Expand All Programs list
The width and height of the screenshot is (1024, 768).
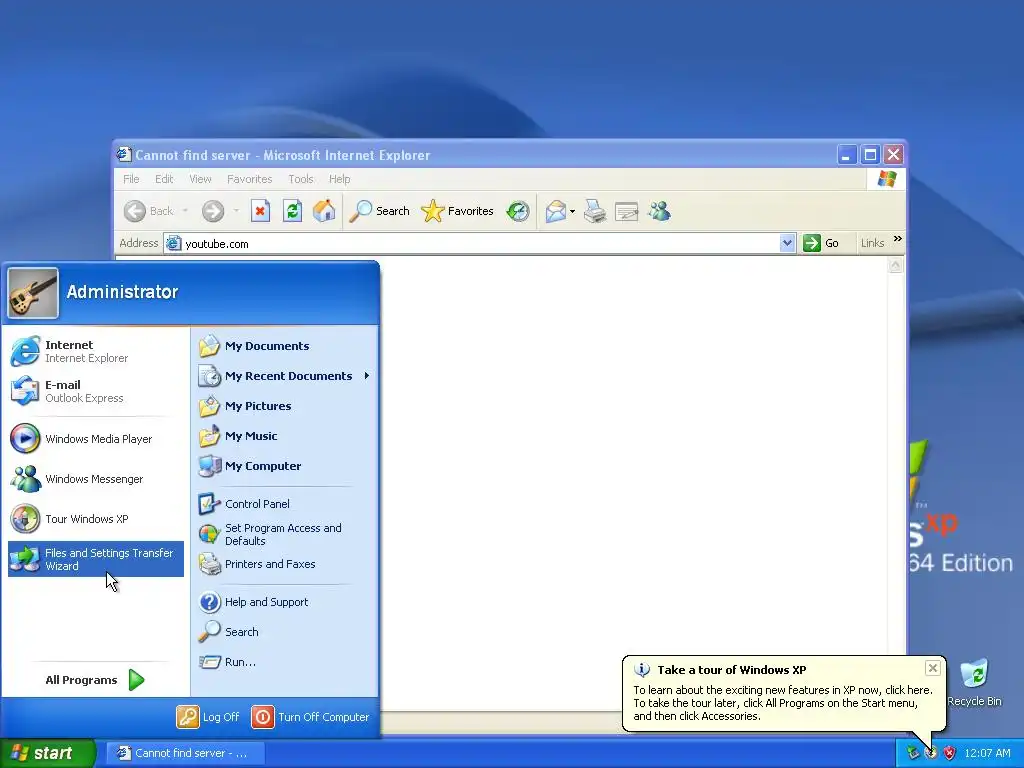(95, 680)
